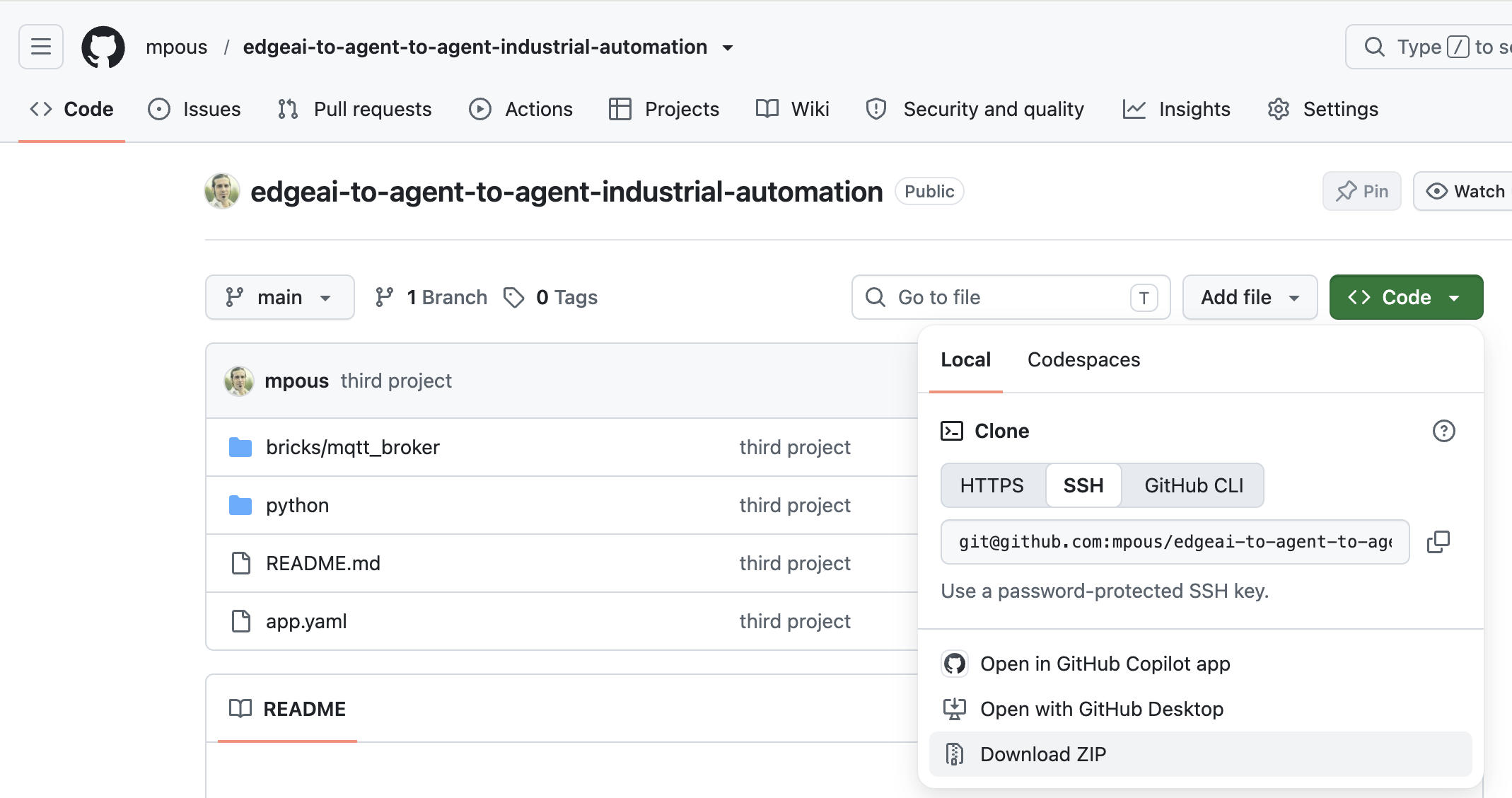The height and width of the screenshot is (798, 1512).
Task: Select the README tab below file list
Action: pyautogui.click(x=287, y=709)
